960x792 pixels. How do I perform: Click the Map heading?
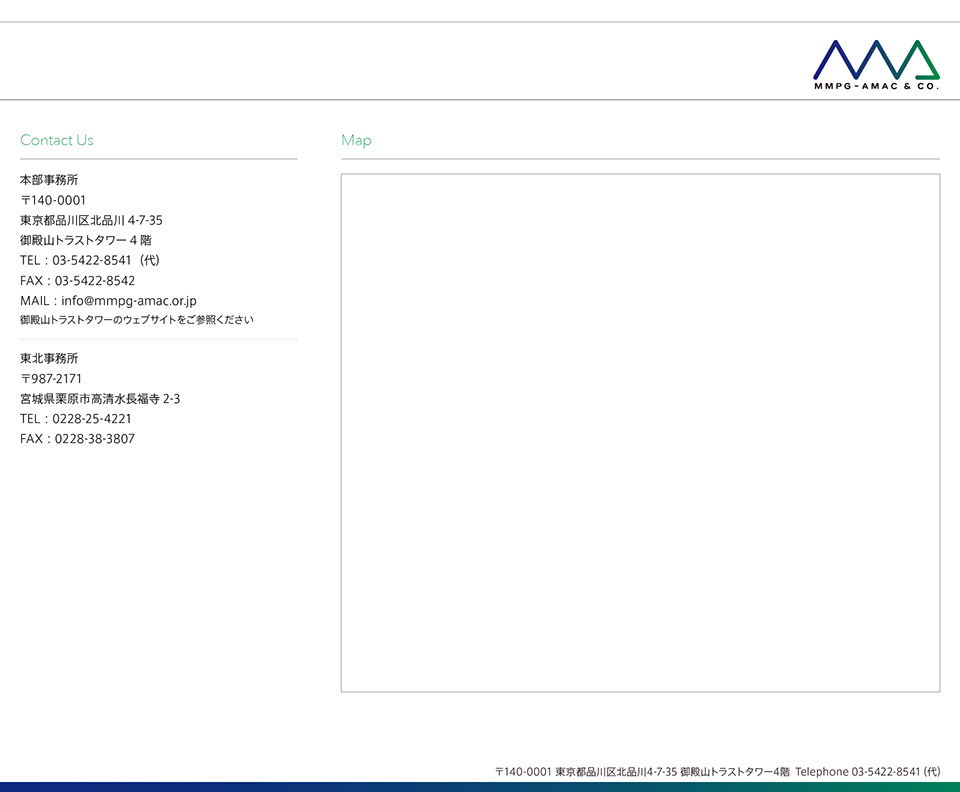coord(356,140)
